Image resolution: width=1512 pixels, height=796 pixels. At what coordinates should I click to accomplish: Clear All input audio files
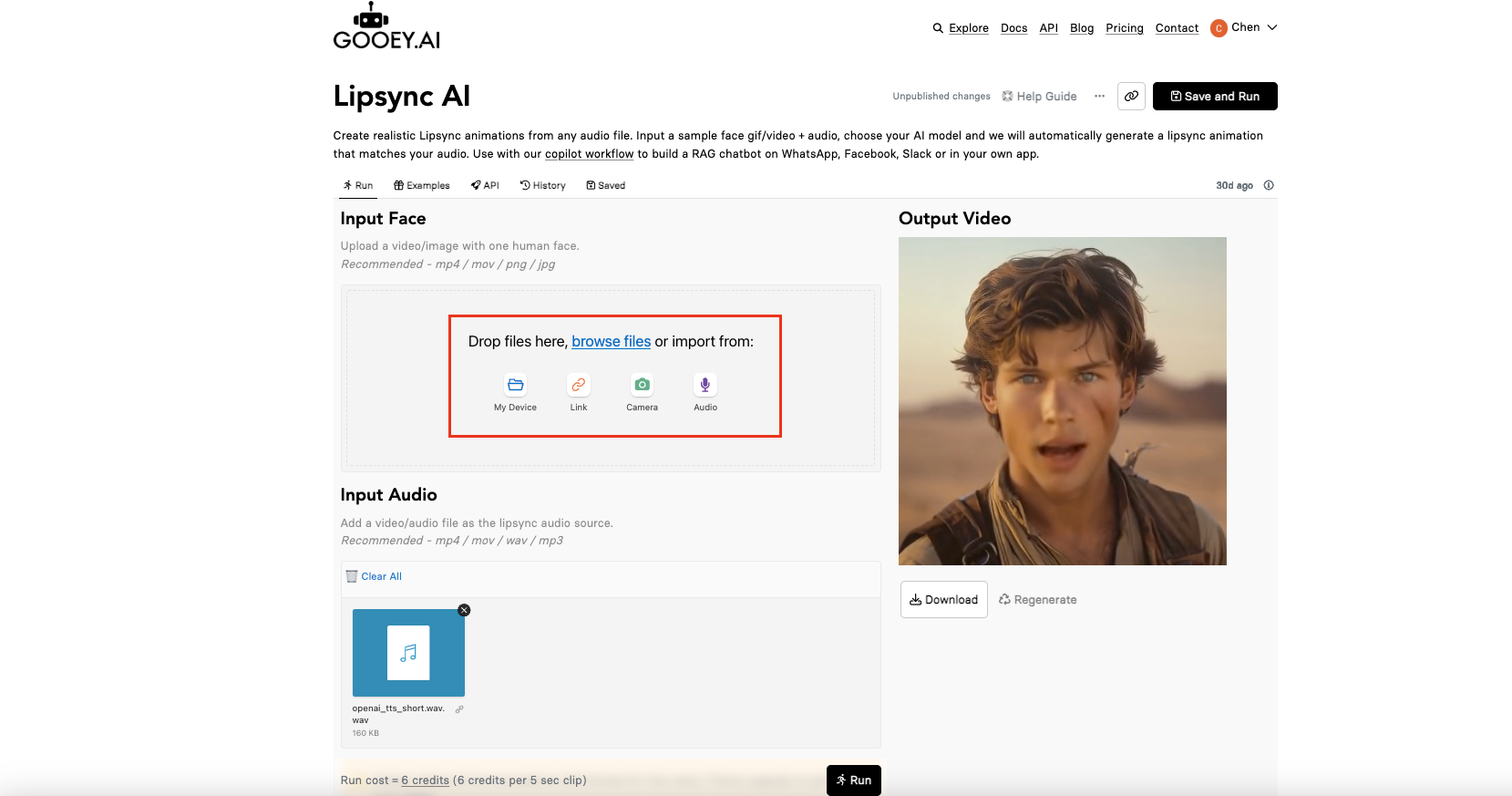tap(381, 576)
